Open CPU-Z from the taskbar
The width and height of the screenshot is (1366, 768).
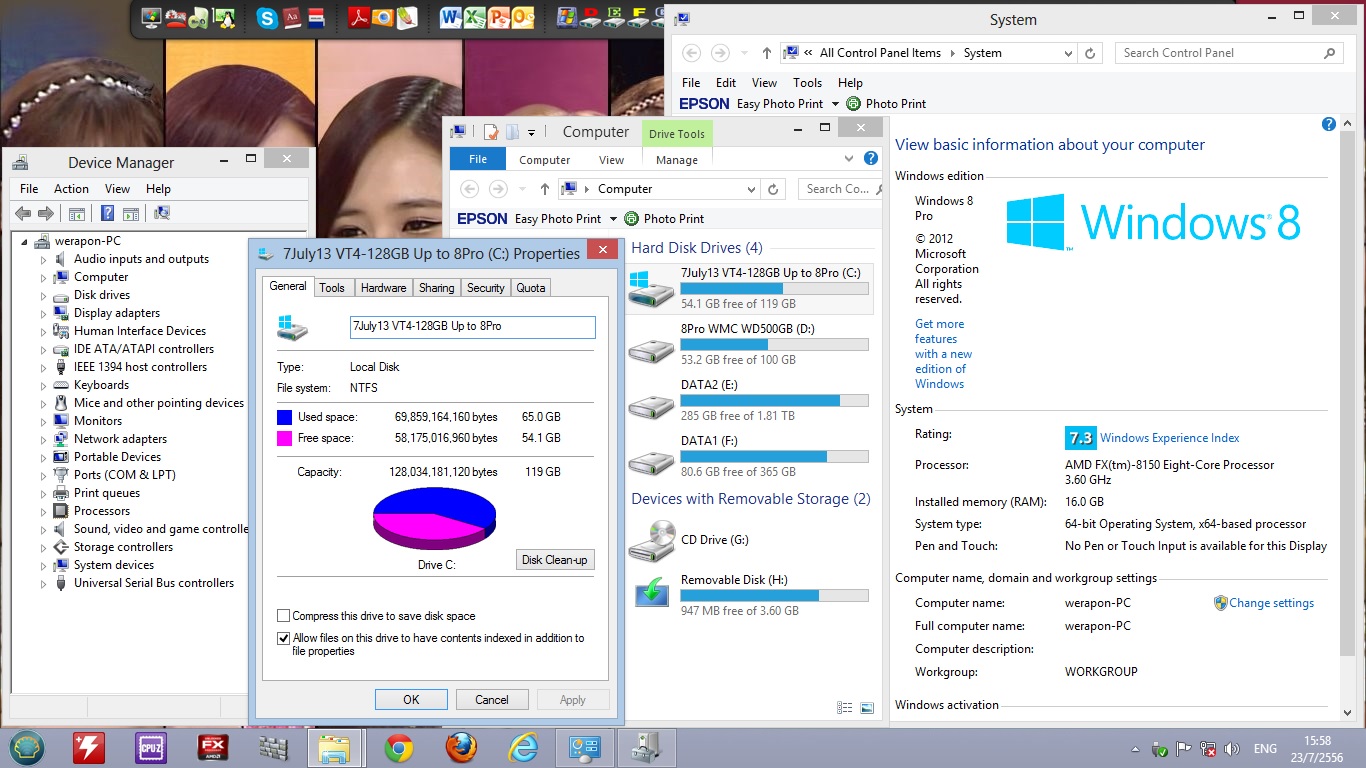point(151,748)
